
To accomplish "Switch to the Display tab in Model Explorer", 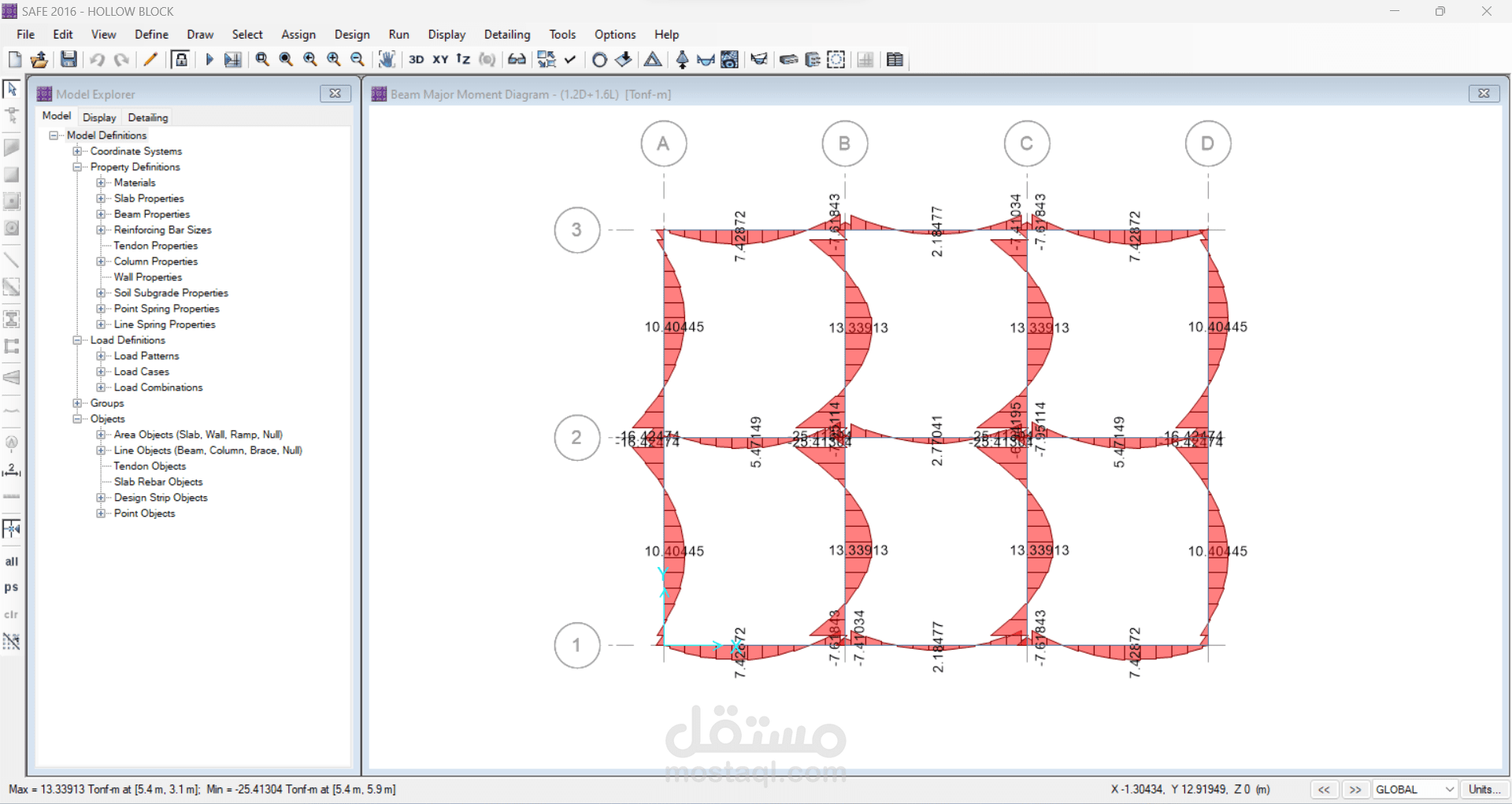I will tap(99, 117).
